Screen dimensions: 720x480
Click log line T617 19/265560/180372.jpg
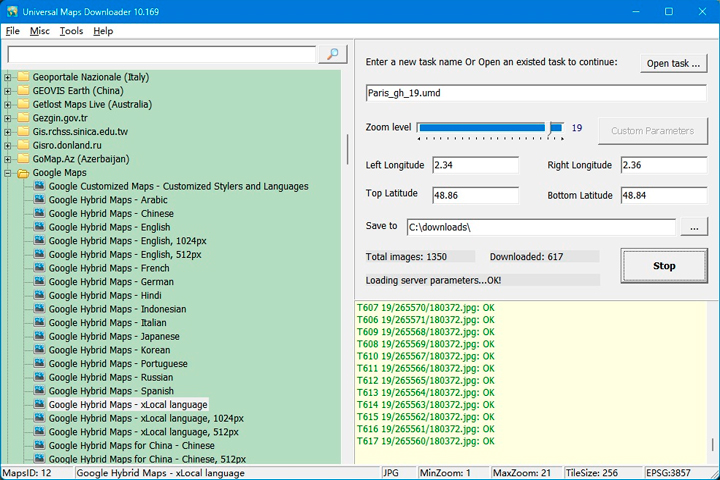click(x=426, y=441)
